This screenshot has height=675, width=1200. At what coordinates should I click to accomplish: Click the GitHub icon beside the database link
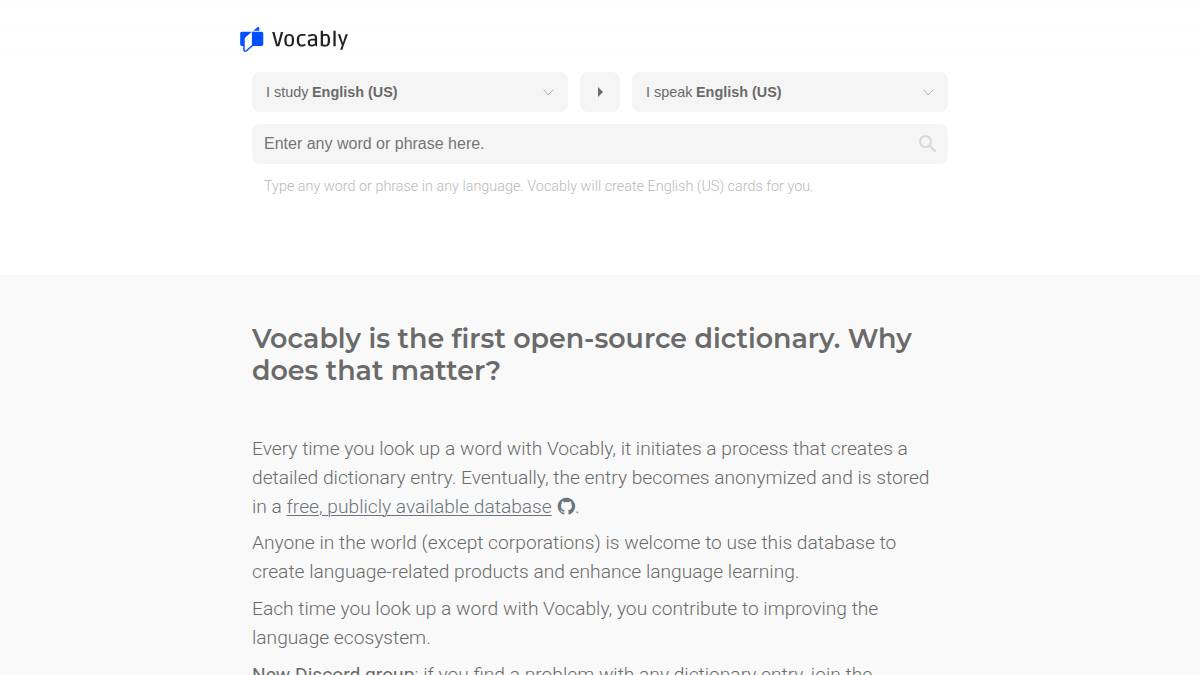(x=566, y=506)
